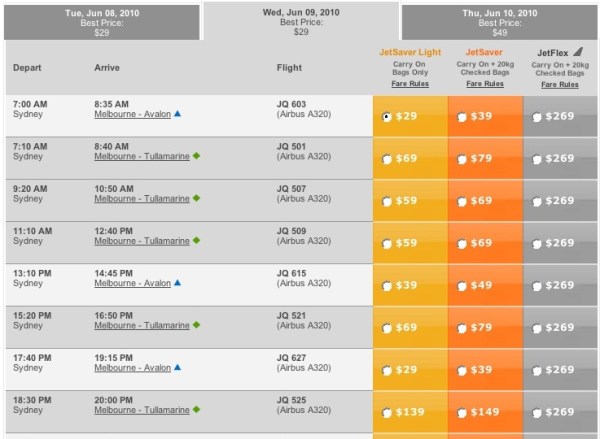
Task: Choose the $269 JetFlex fare for JQ 507
Action: [537, 200]
